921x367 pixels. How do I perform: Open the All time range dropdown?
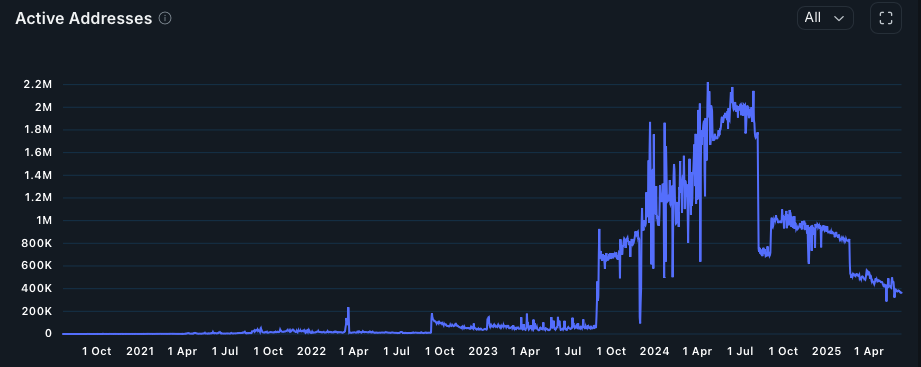[825, 18]
